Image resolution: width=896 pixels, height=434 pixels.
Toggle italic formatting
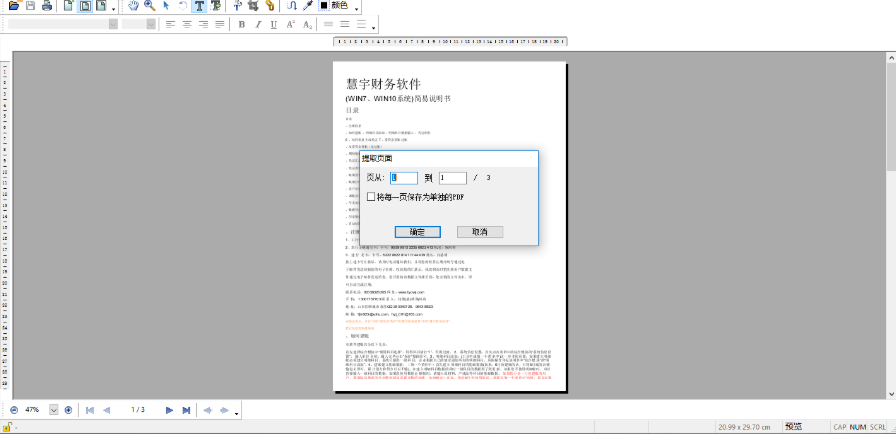pyautogui.click(x=258, y=24)
